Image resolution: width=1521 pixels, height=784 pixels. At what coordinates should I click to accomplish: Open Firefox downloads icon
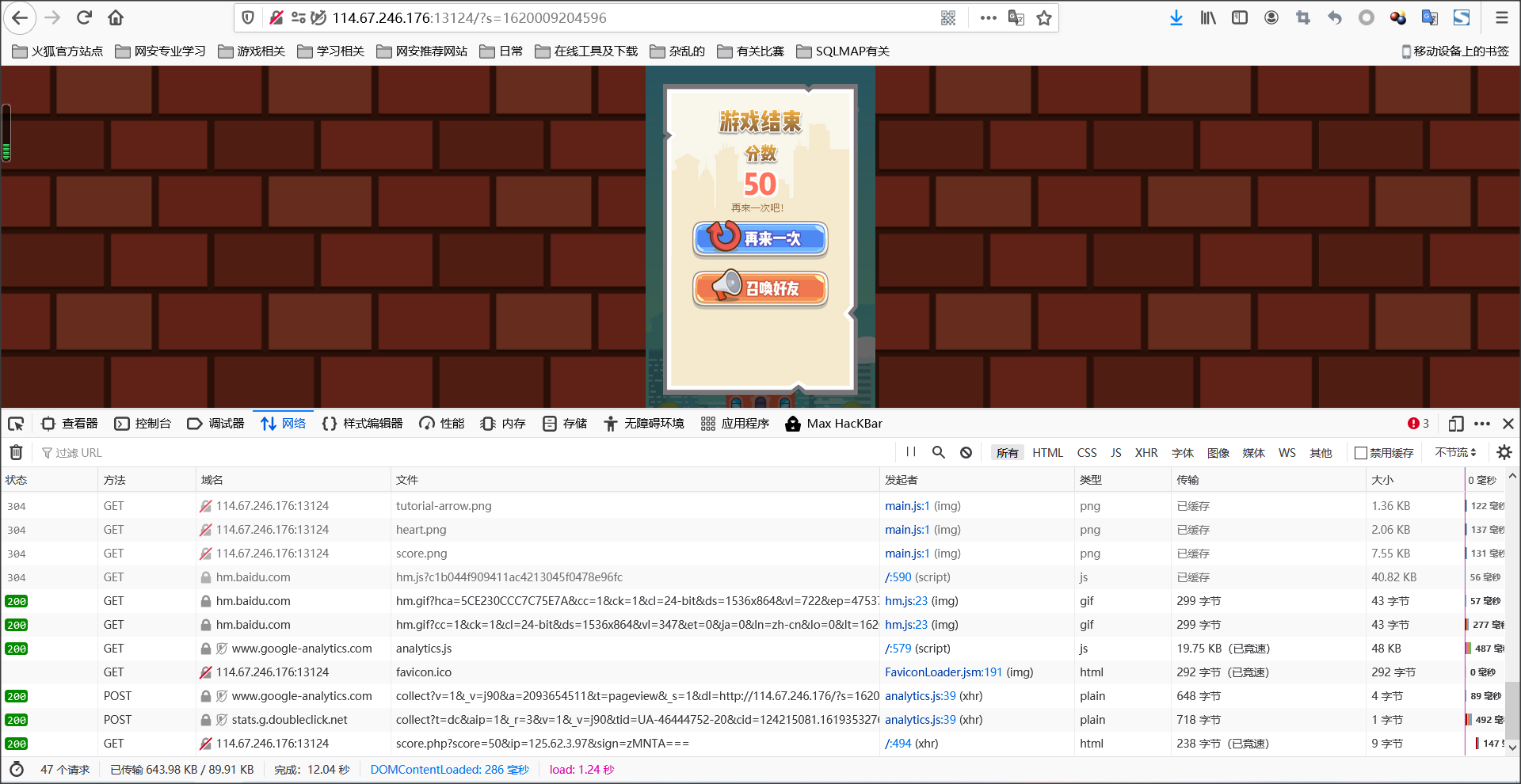pyautogui.click(x=1176, y=17)
